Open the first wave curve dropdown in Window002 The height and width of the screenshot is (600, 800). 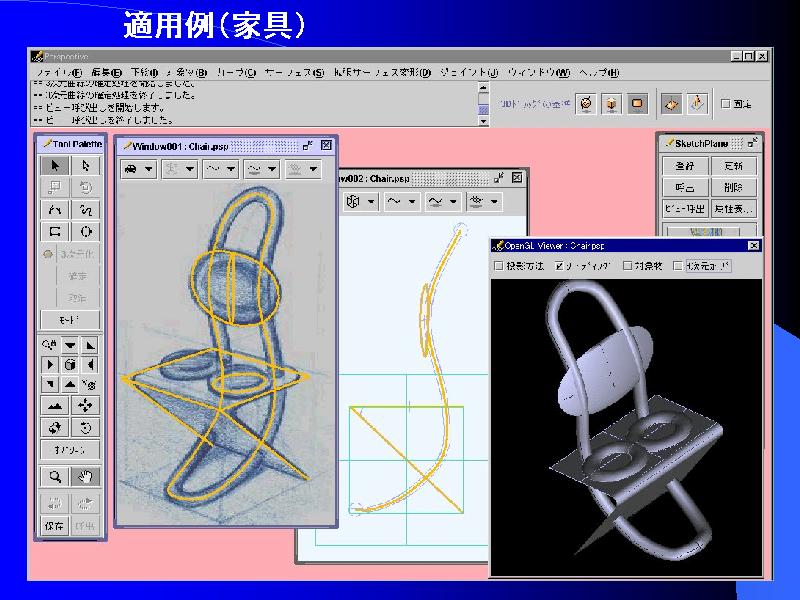[x=401, y=202]
